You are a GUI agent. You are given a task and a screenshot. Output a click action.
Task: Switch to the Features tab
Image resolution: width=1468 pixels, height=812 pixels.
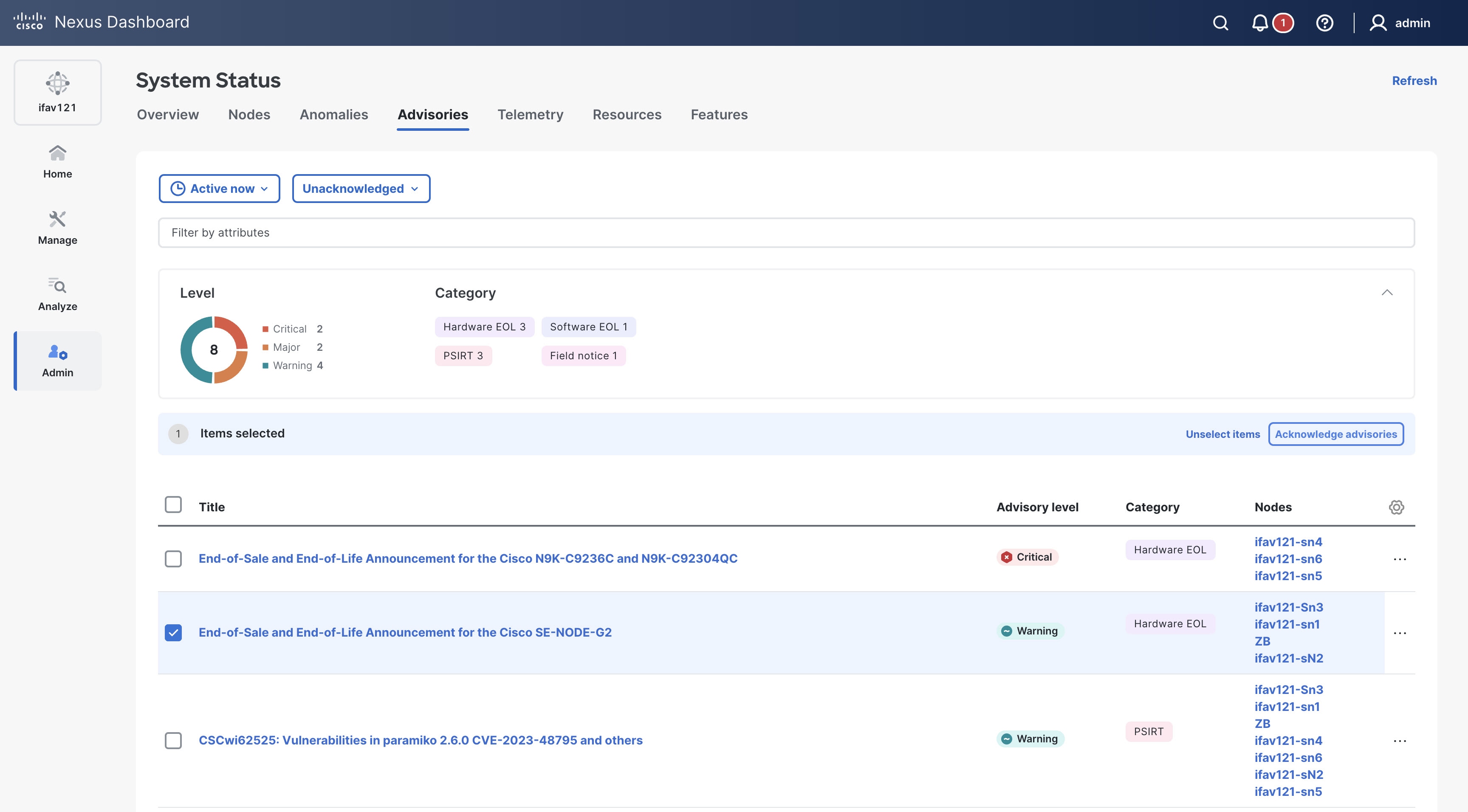(x=719, y=115)
